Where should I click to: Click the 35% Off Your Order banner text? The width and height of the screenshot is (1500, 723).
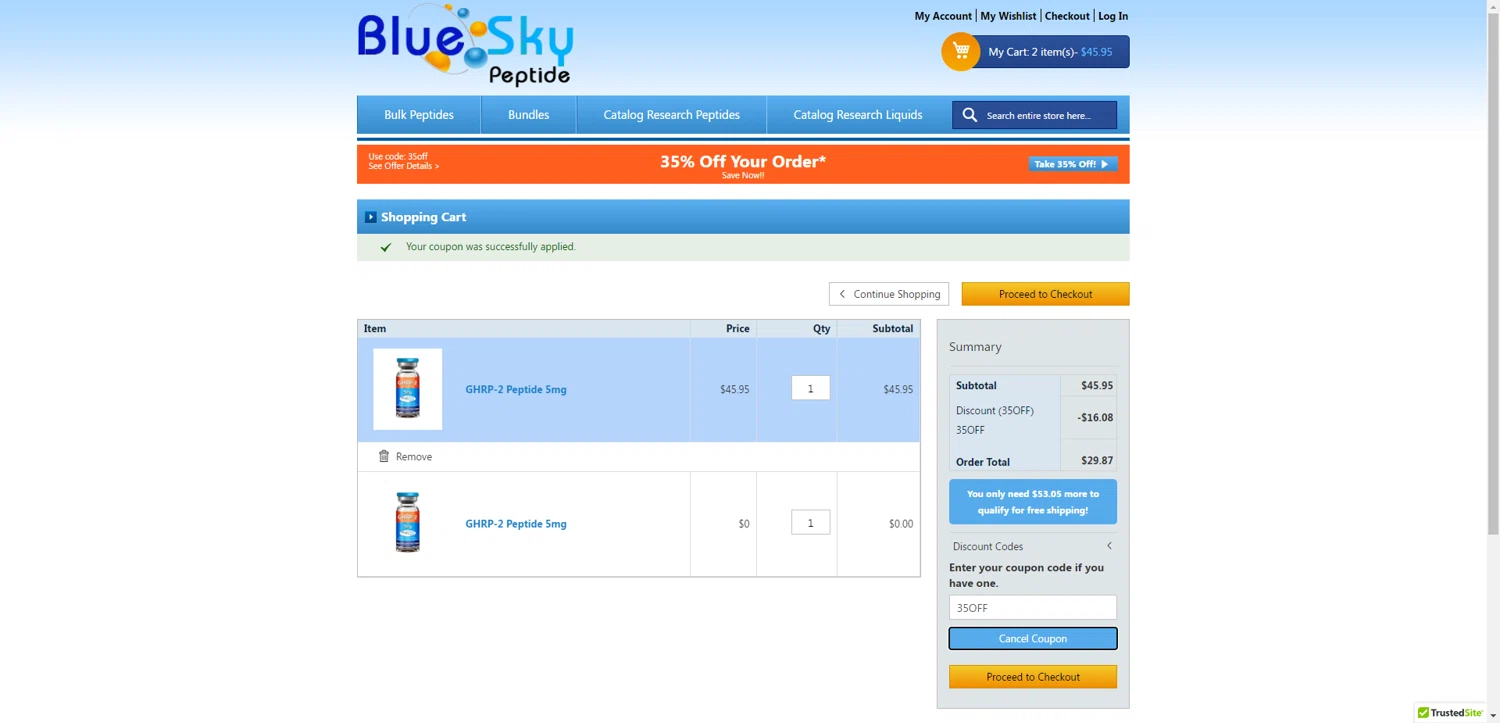[x=743, y=162]
